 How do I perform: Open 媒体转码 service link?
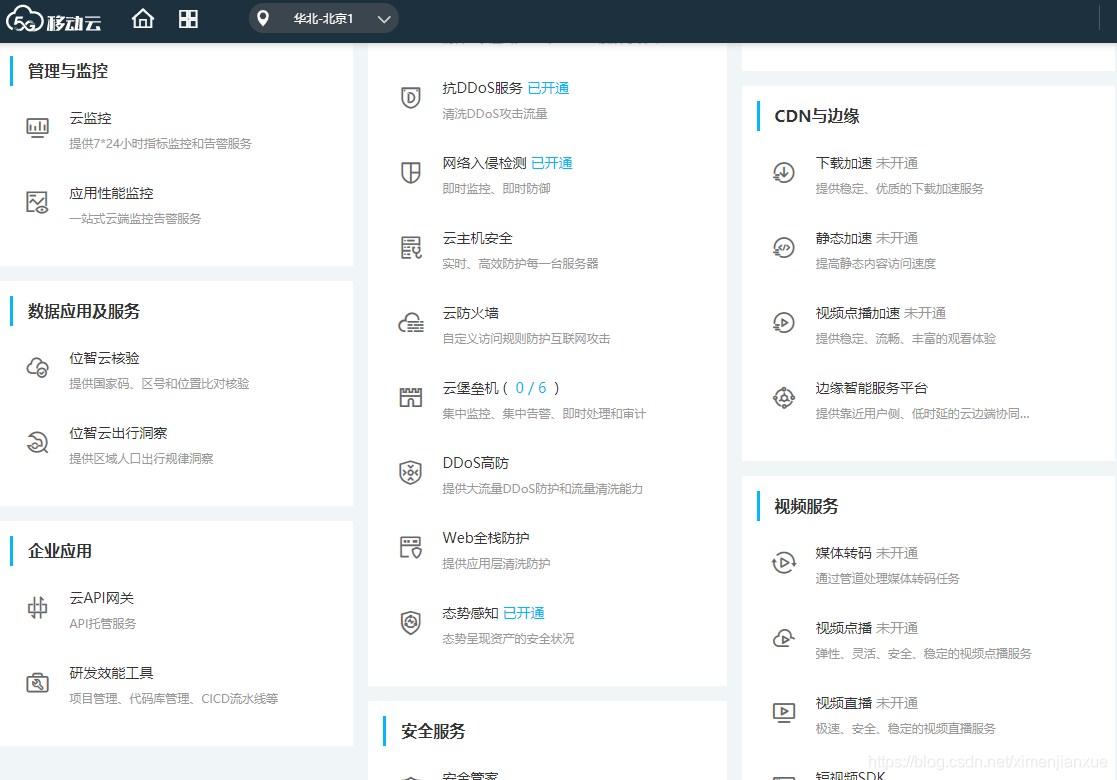[843, 553]
